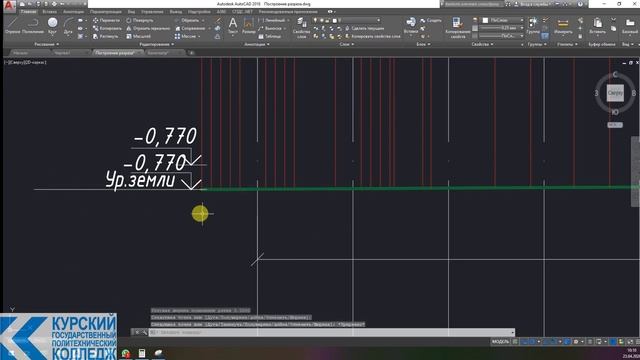Expand the Рисование panel

(47, 44)
